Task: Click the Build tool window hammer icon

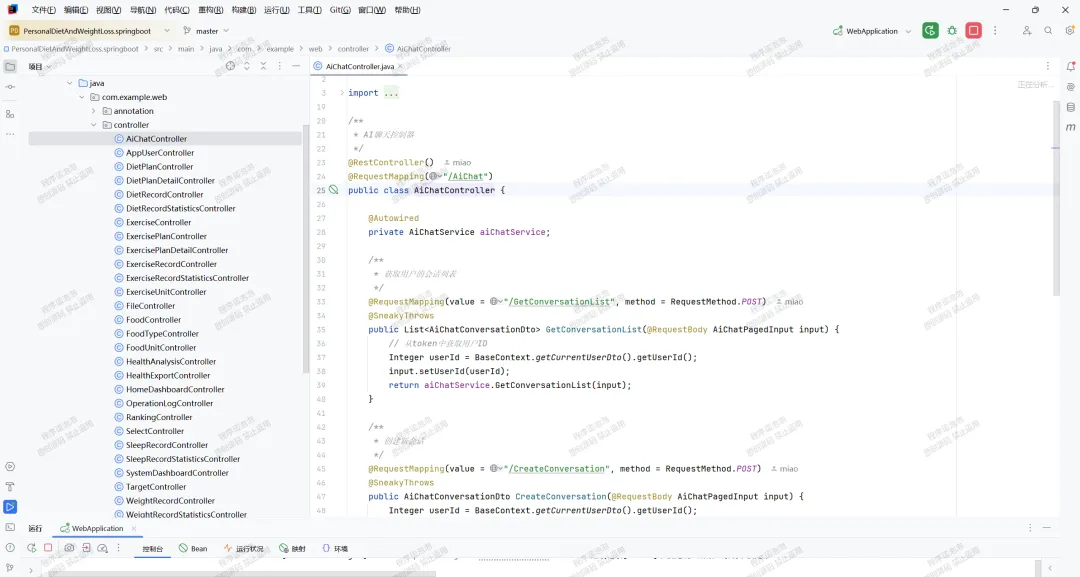Action: click(10, 486)
